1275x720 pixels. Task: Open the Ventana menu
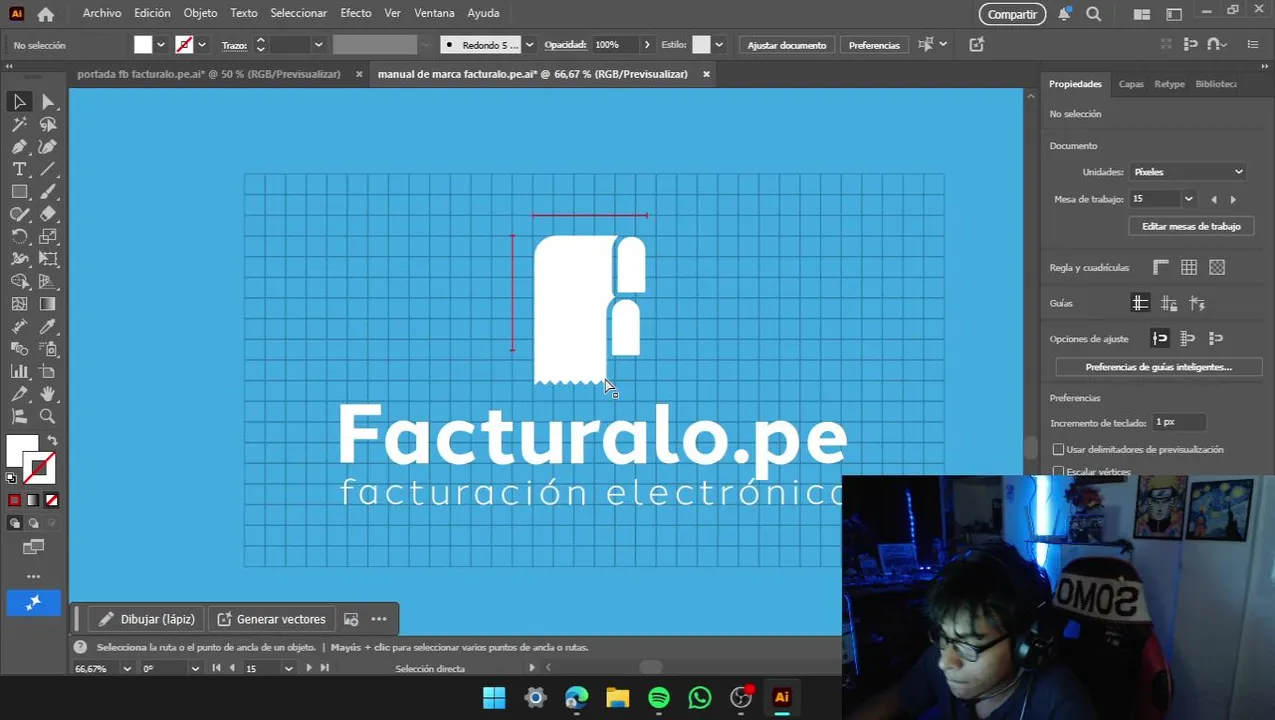tap(434, 13)
